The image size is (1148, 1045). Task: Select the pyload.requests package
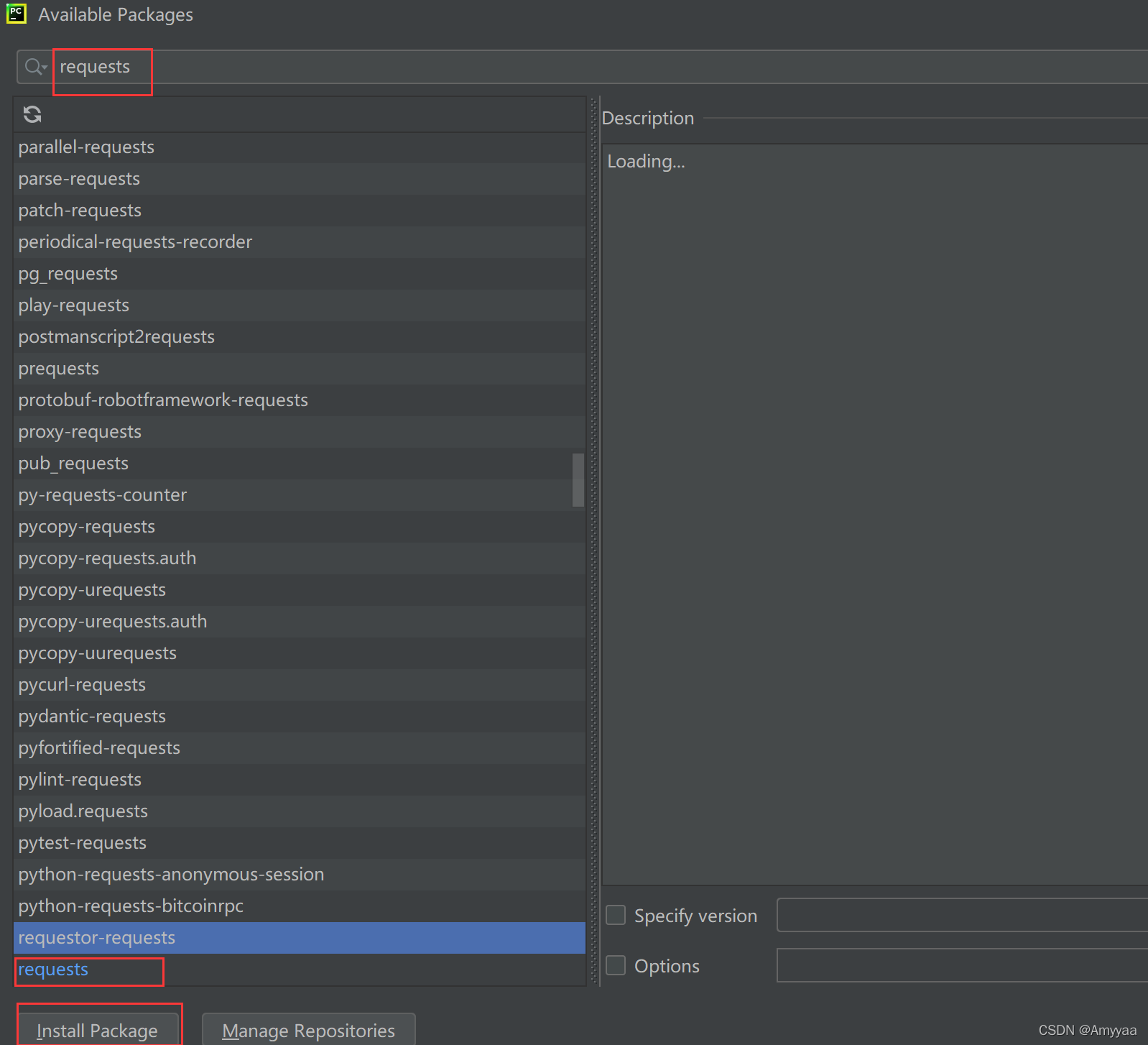(x=300, y=811)
